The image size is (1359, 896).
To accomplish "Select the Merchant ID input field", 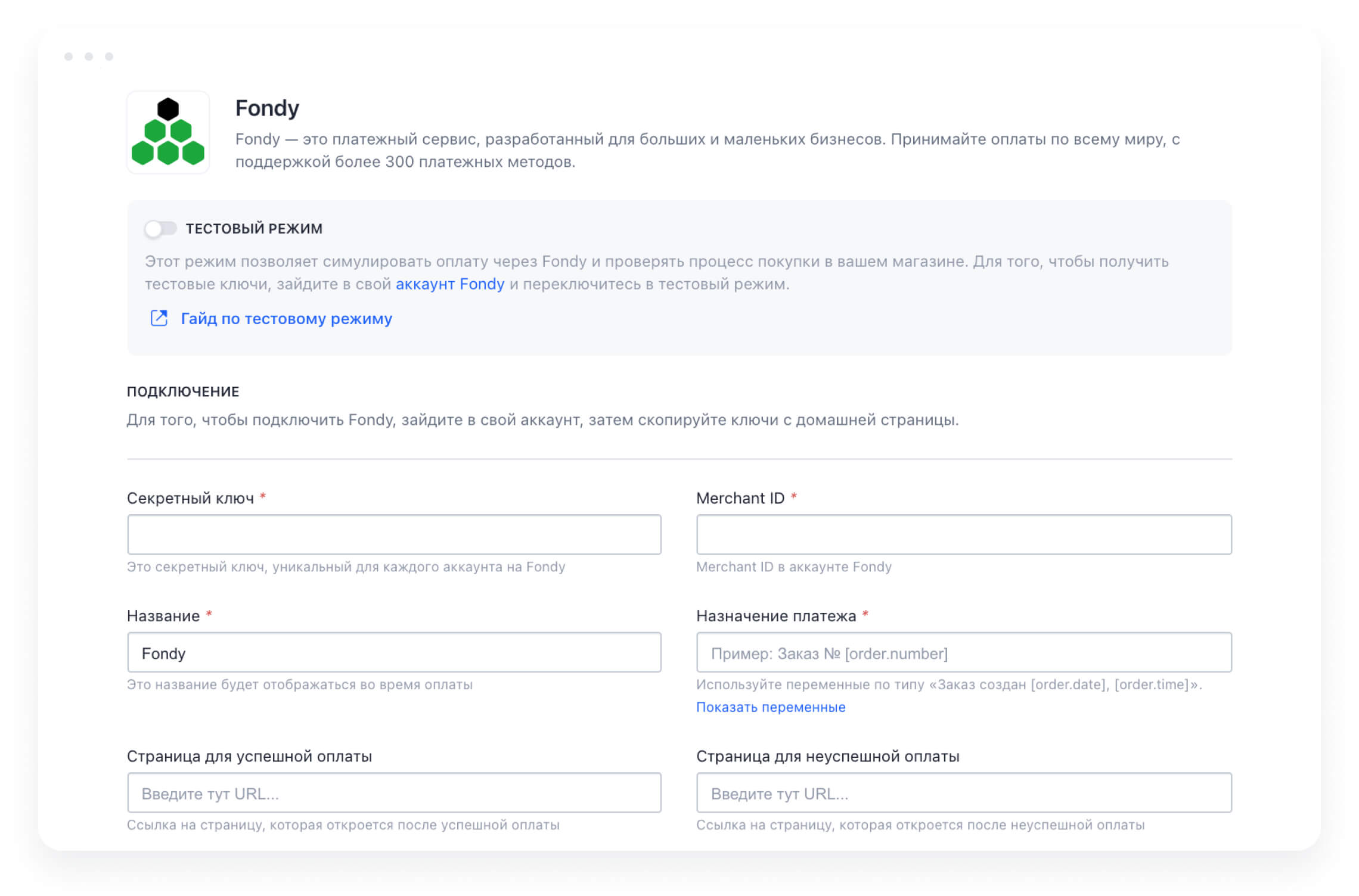I will tap(964, 534).
